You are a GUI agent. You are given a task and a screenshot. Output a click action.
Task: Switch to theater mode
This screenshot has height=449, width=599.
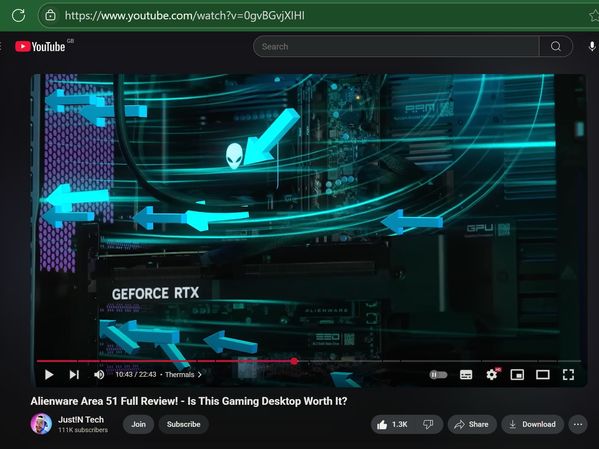[543, 374]
